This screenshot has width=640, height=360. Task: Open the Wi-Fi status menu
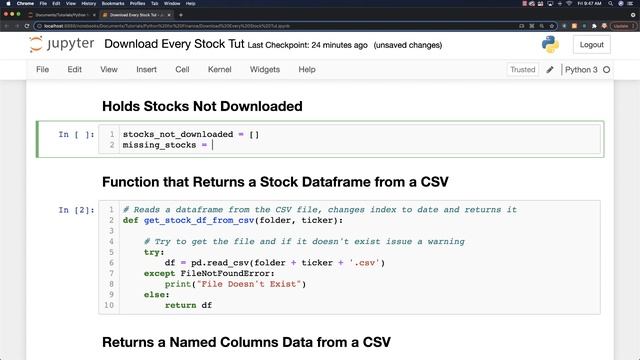[x=569, y=3]
